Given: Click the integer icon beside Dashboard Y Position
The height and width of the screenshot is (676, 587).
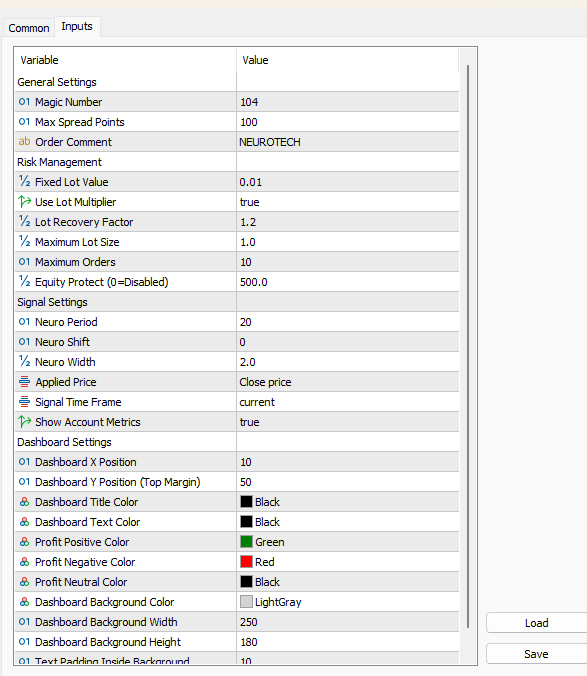Looking at the screenshot, I should click(x=25, y=482).
